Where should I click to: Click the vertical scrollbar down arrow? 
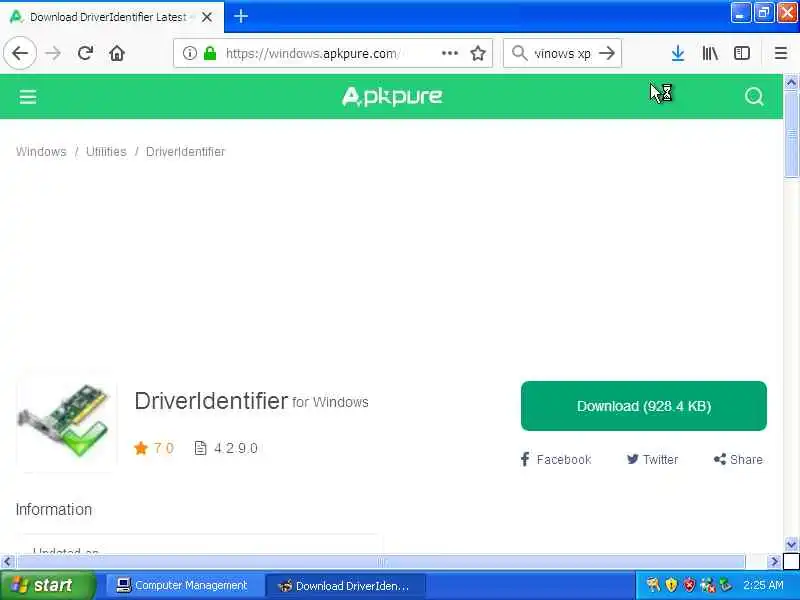pyautogui.click(x=791, y=544)
